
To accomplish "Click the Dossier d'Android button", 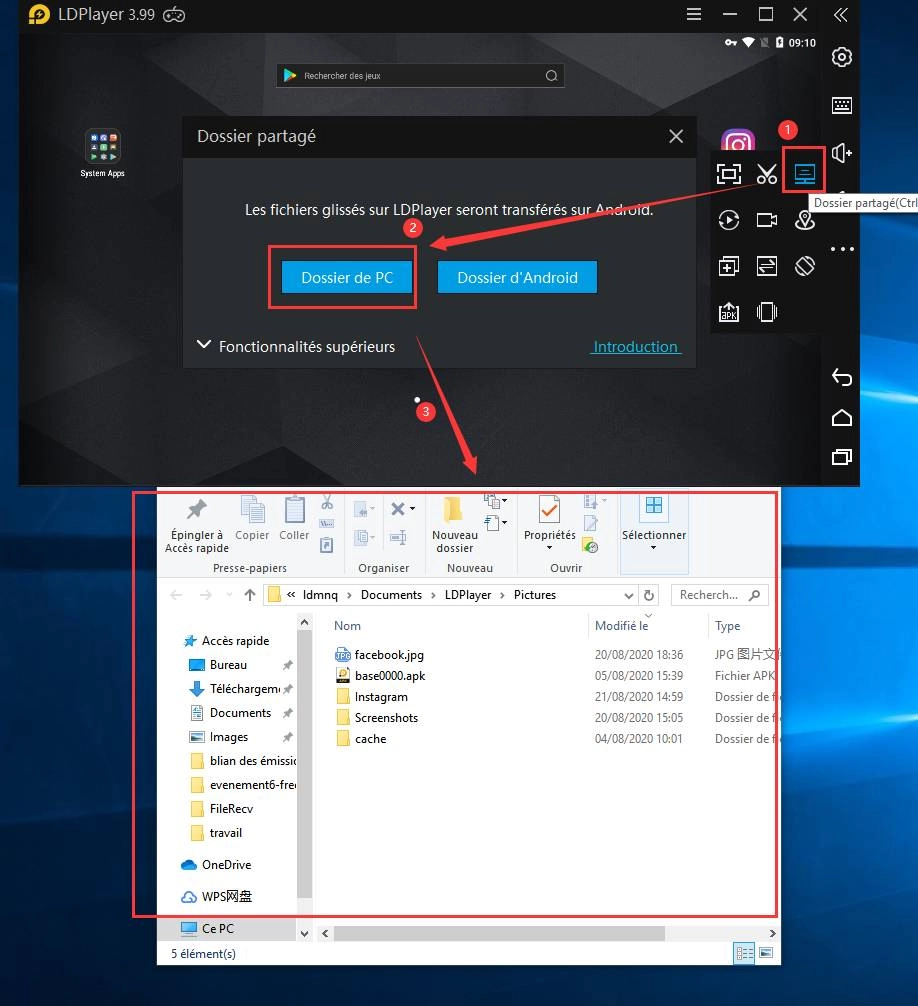I will click(517, 277).
